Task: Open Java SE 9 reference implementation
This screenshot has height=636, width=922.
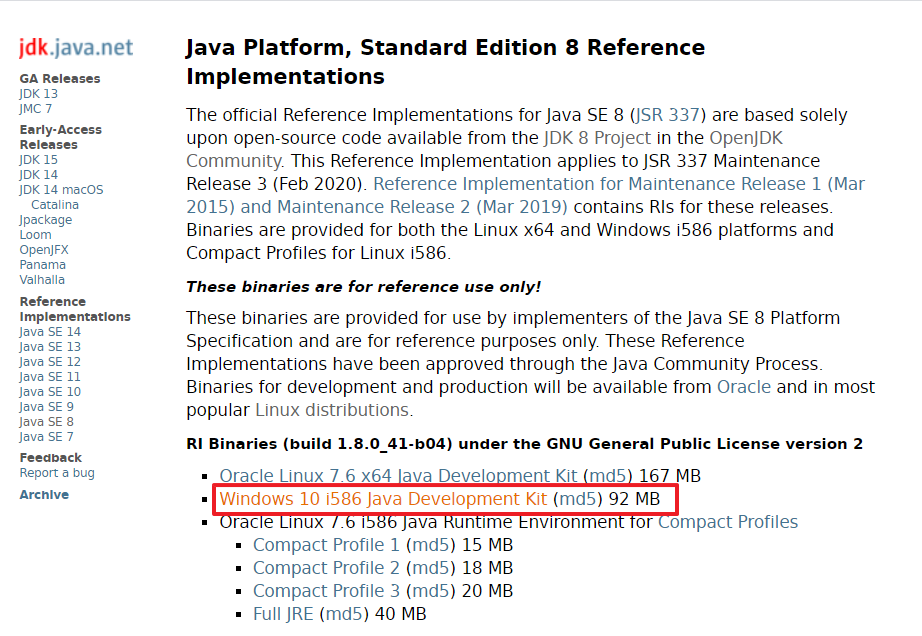Action: 46,407
